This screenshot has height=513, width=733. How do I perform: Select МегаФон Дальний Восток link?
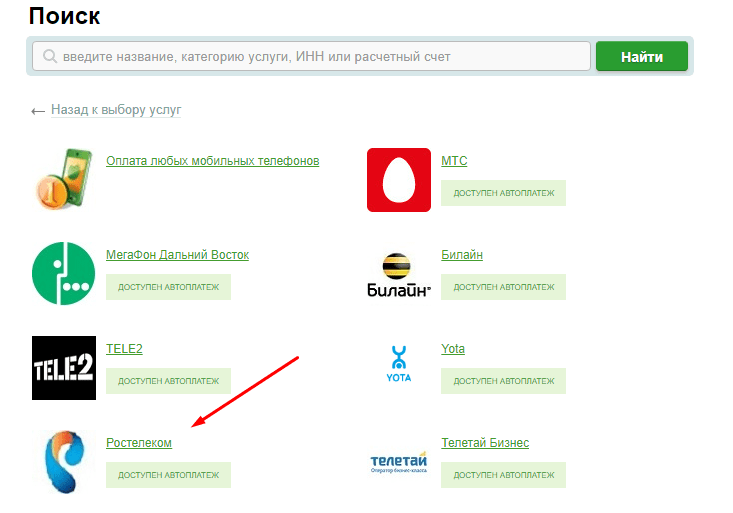point(177,255)
